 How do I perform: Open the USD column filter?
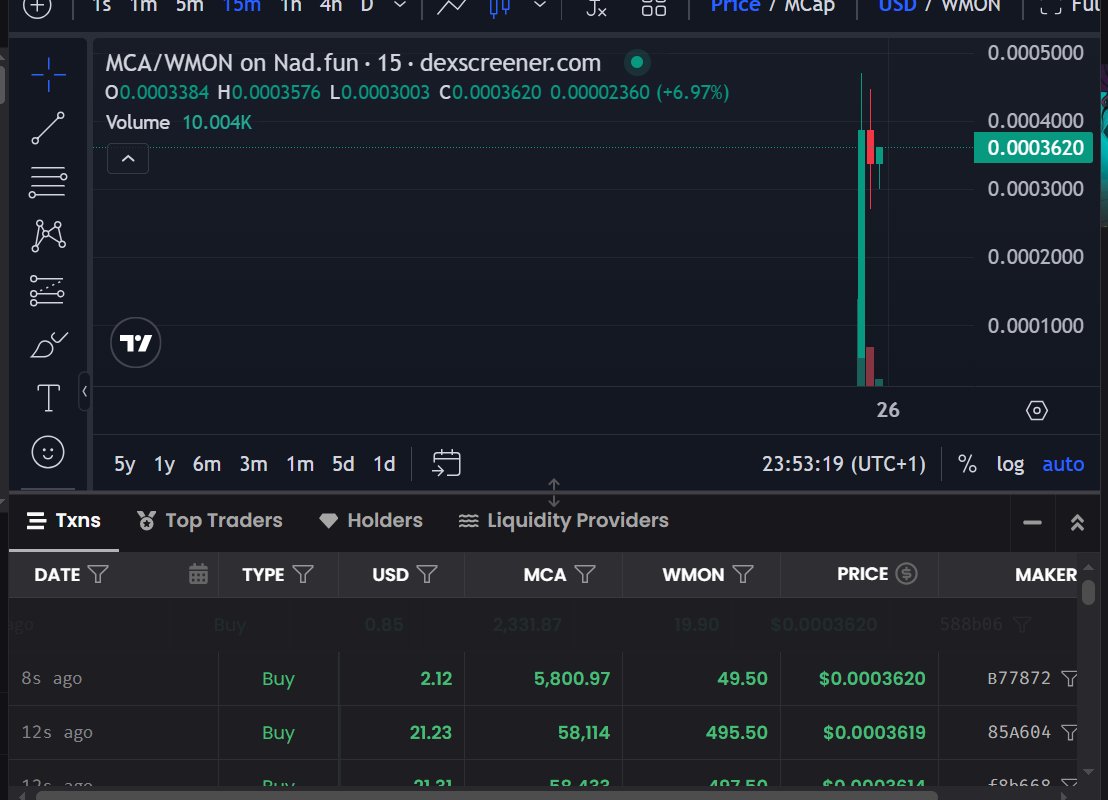427,574
